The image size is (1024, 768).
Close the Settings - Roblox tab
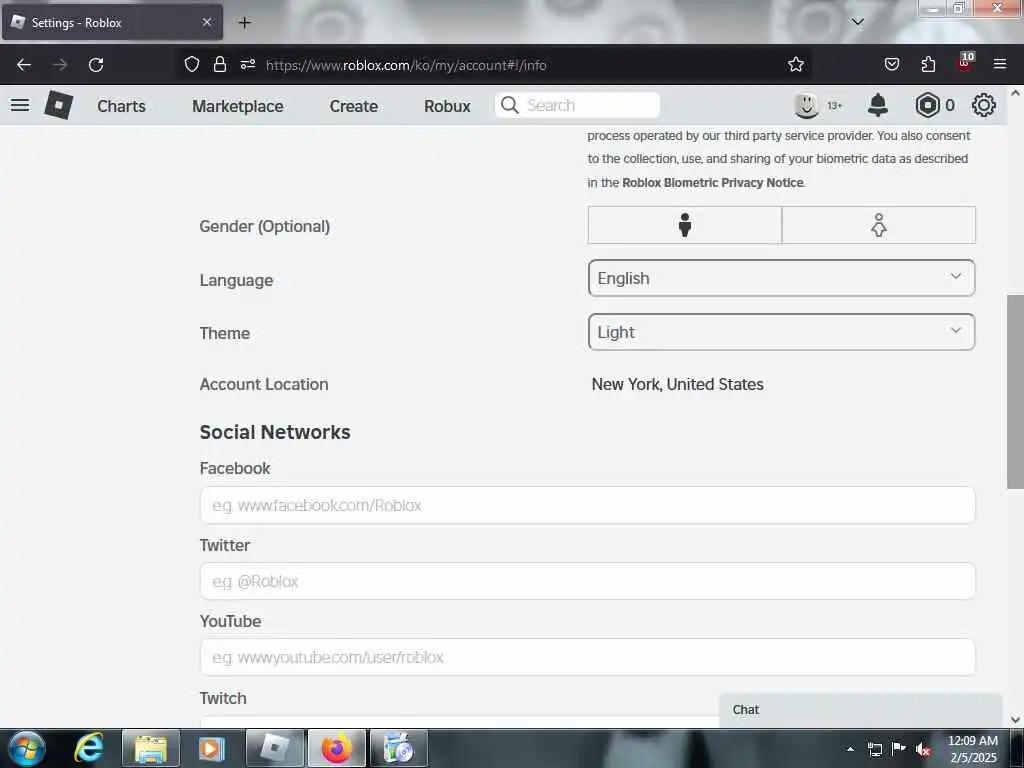(207, 22)
